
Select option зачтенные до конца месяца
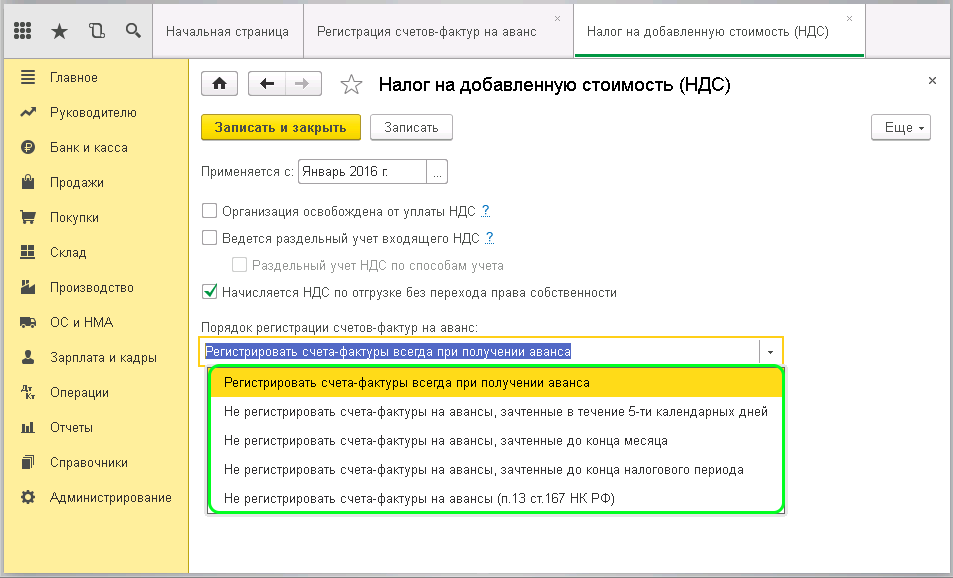coord(446,440)
